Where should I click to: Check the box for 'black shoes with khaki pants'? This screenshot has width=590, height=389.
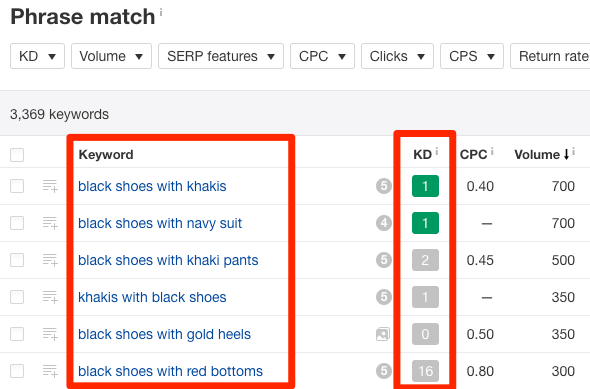tap(17, 260)
